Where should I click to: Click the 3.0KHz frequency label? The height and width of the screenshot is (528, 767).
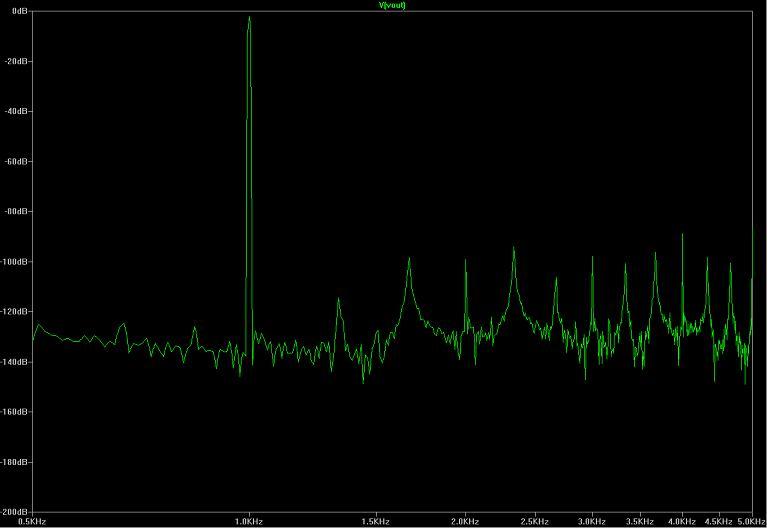point(592,522)
